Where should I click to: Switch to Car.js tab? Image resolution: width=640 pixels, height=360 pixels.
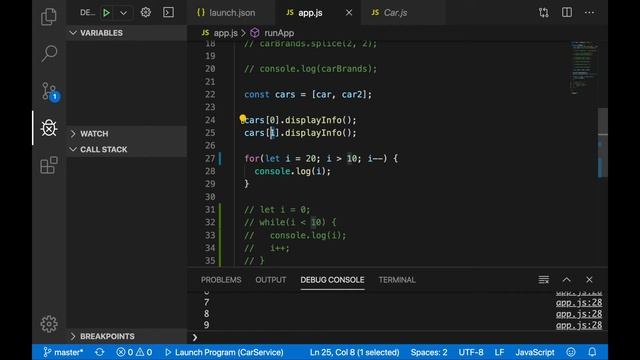click(389, 13)
